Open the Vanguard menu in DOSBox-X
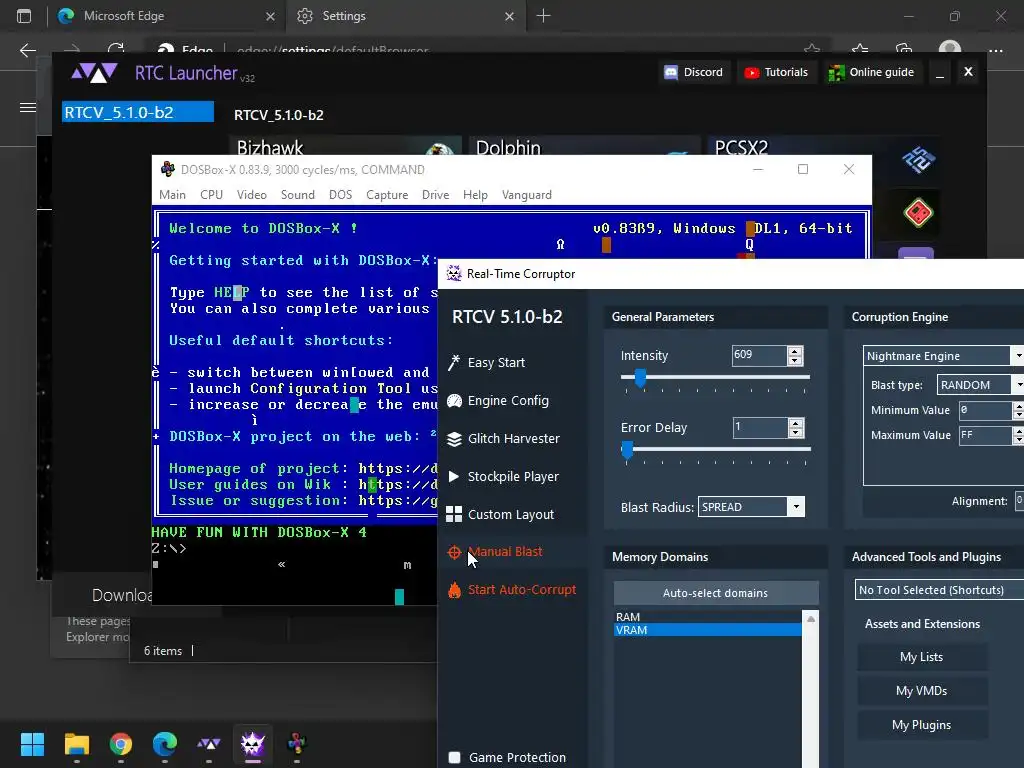The height and width of the screenshot is (768, 1024). (527, 195)
